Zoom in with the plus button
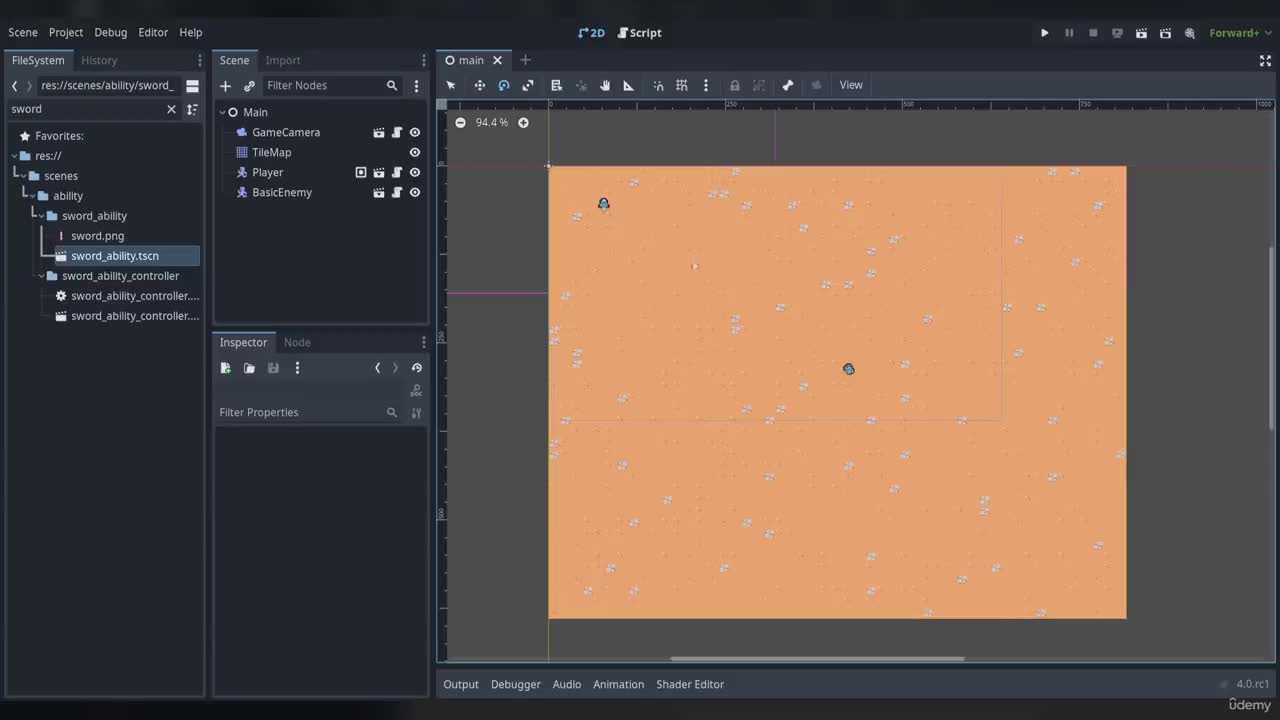Screen dimensions: 1280x720 point(523,122)
